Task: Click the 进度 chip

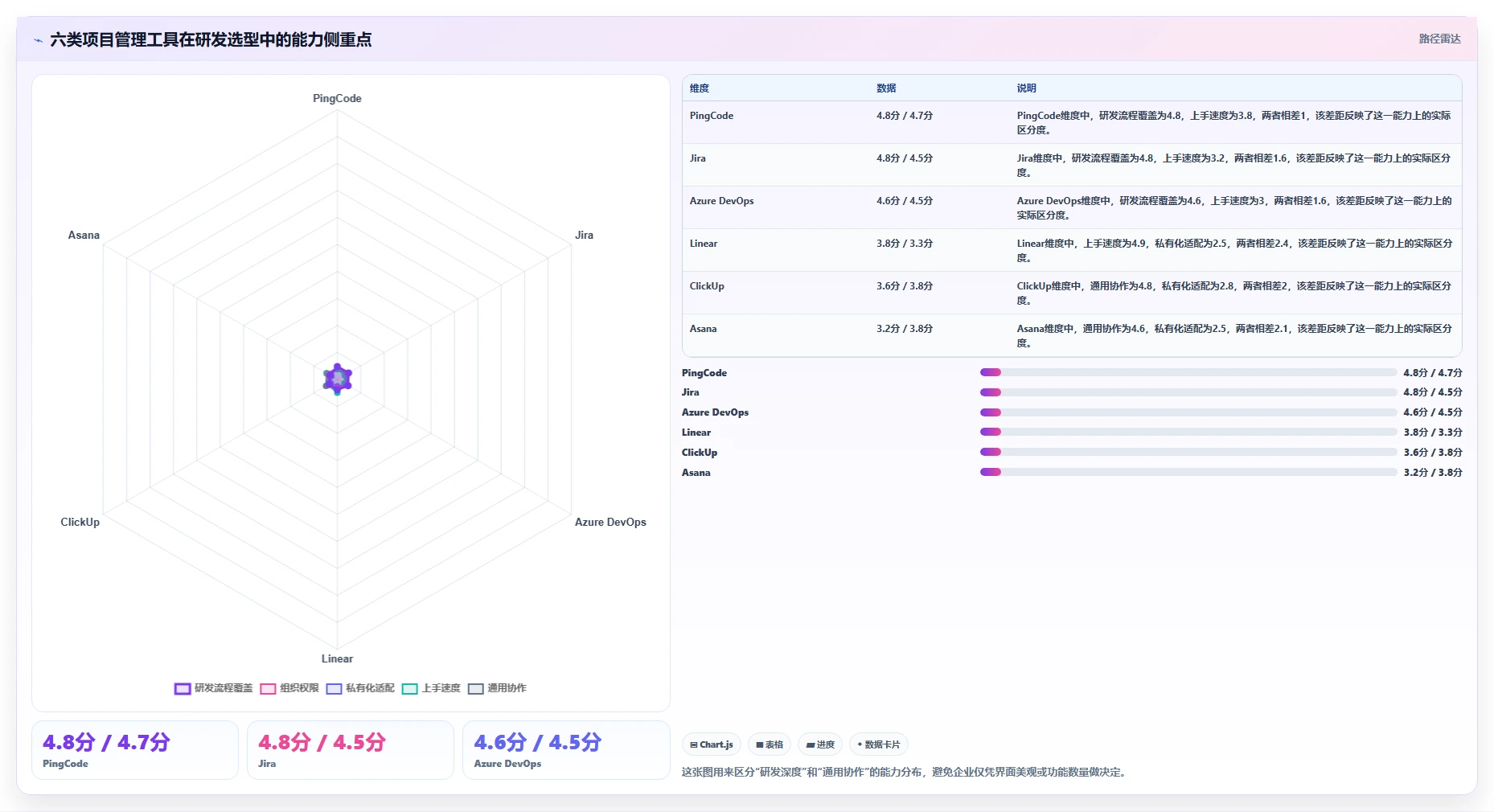Action: click(820, 744)
